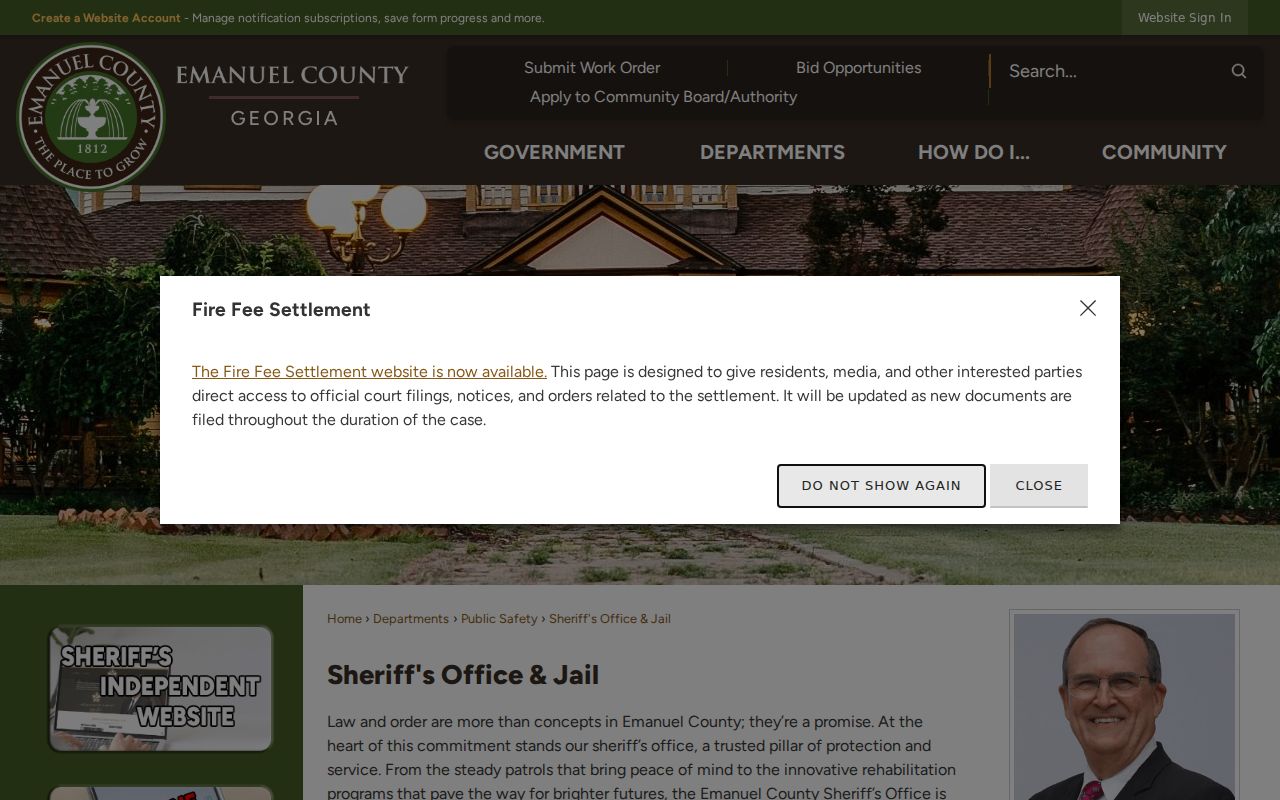
Task: Click the Departments breadcrumb link
Action: pos(411,619)
